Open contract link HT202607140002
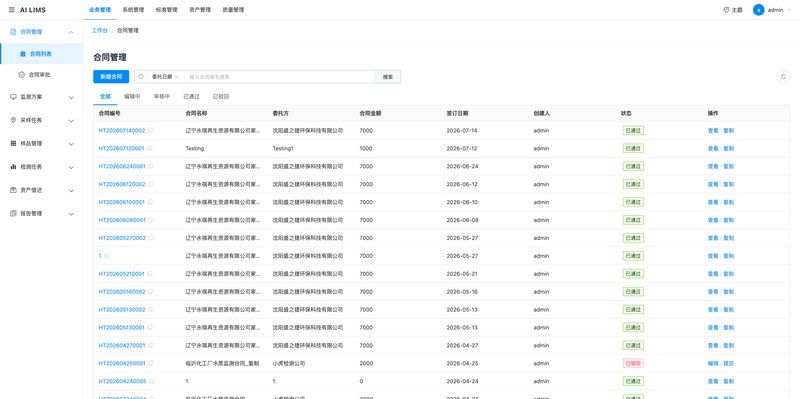Viewport: 800px width, 399px height. point(121,131)
